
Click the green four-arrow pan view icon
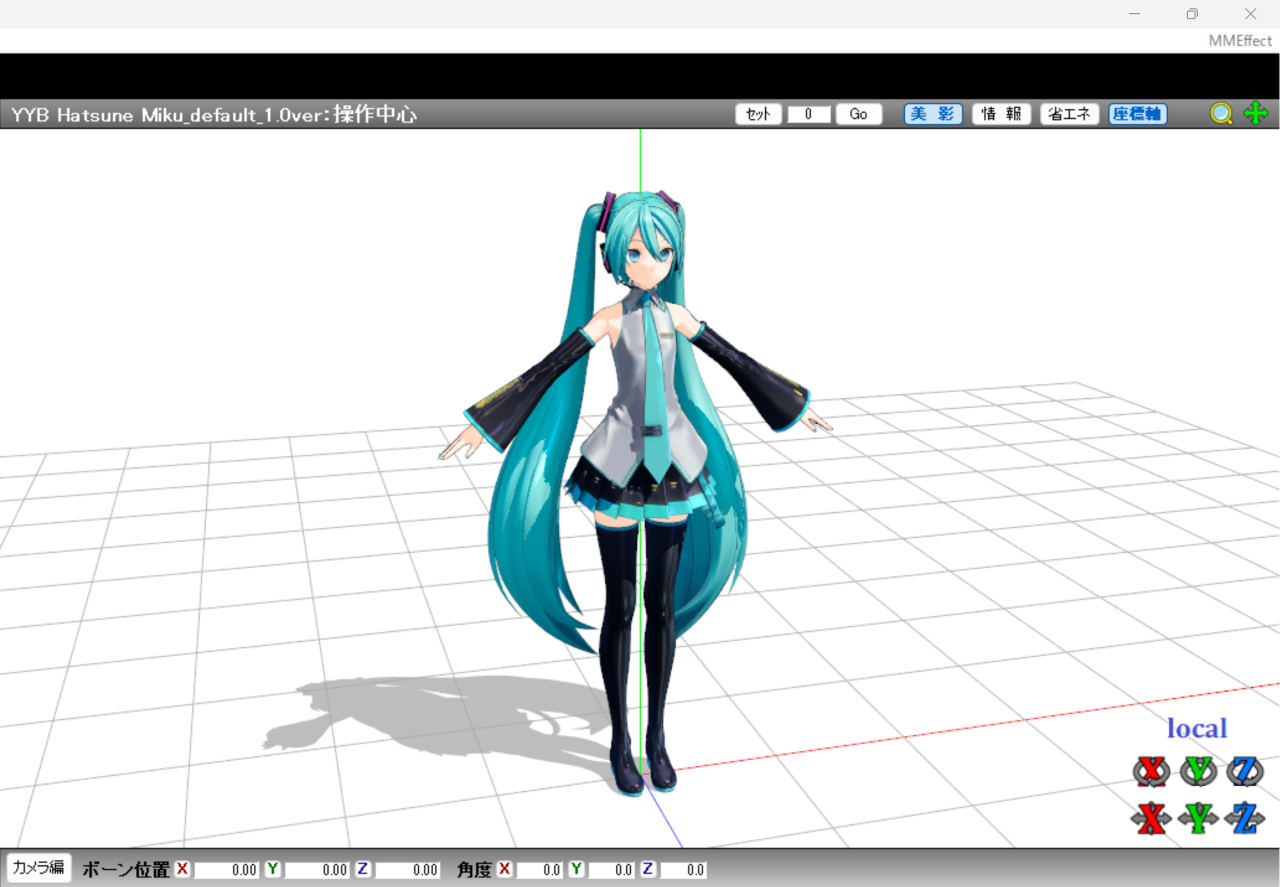click(1255, 113)
